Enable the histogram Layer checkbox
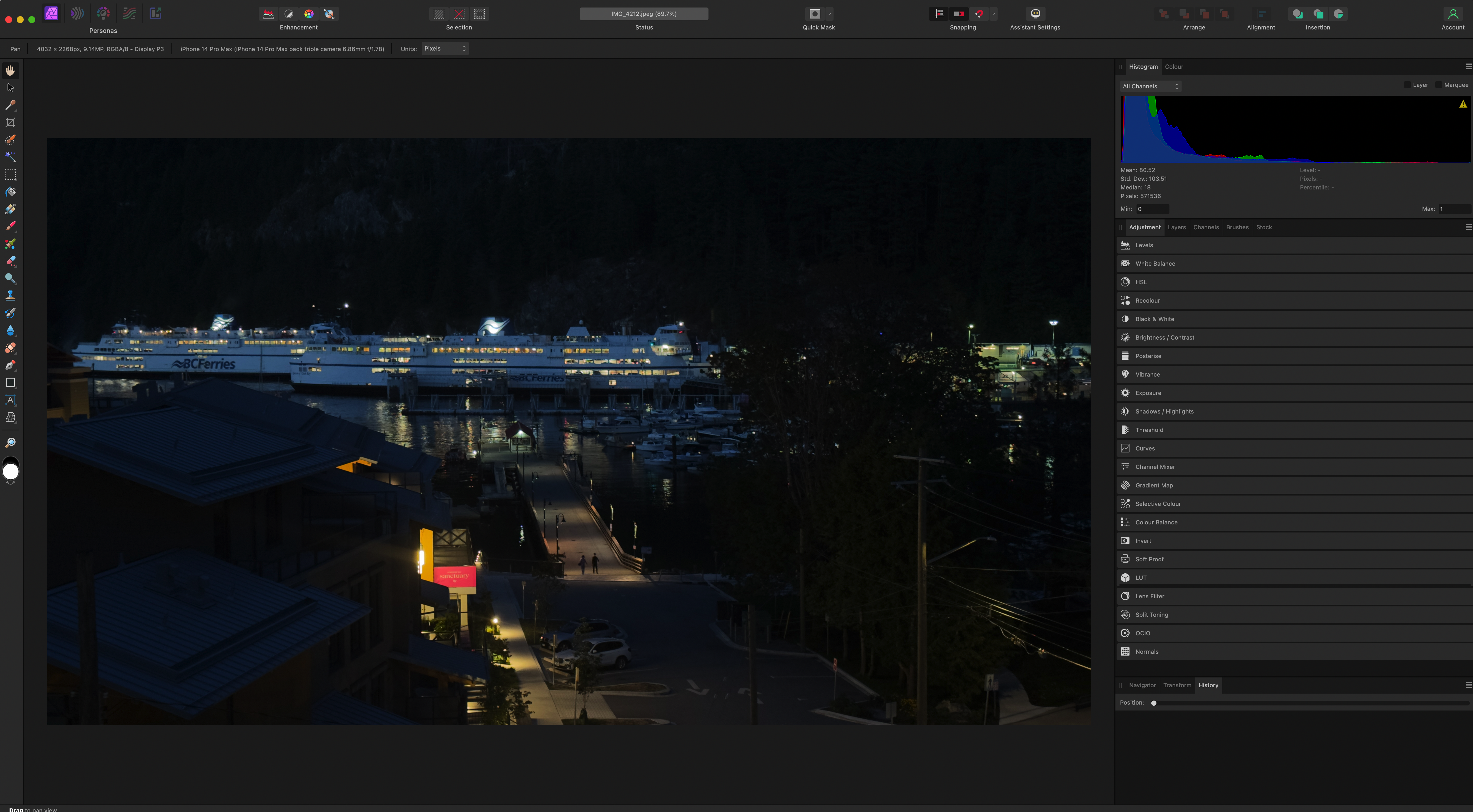 pos(1407,85)
